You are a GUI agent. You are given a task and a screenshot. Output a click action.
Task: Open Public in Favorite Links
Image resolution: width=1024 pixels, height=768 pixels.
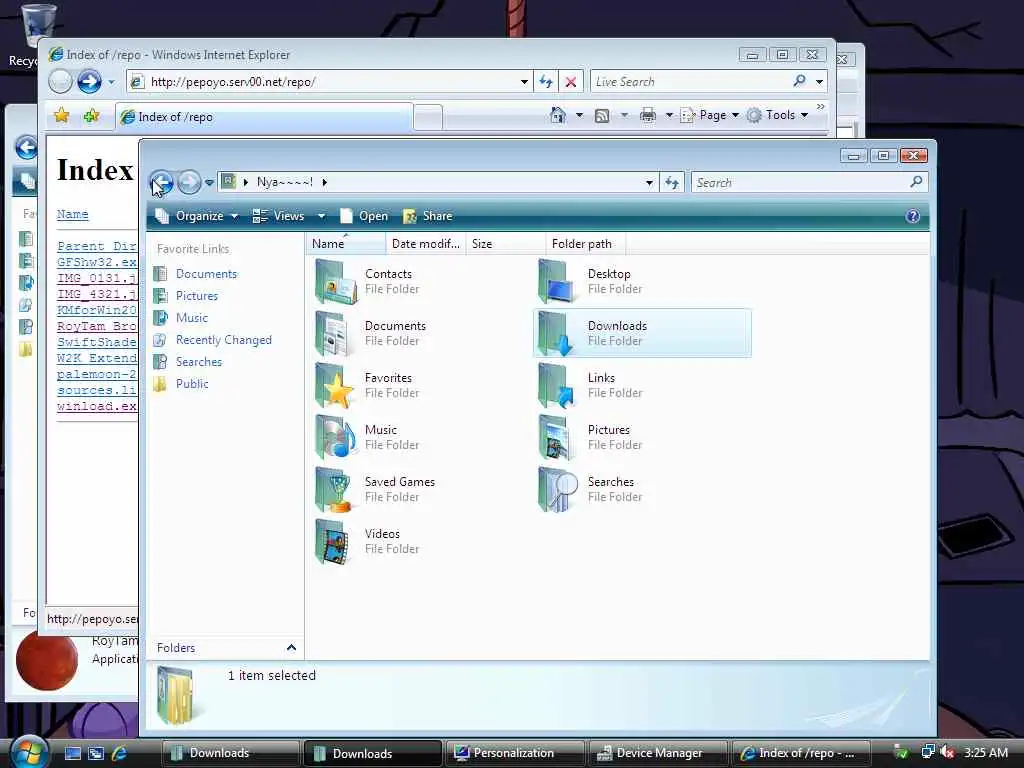[192, 384]
